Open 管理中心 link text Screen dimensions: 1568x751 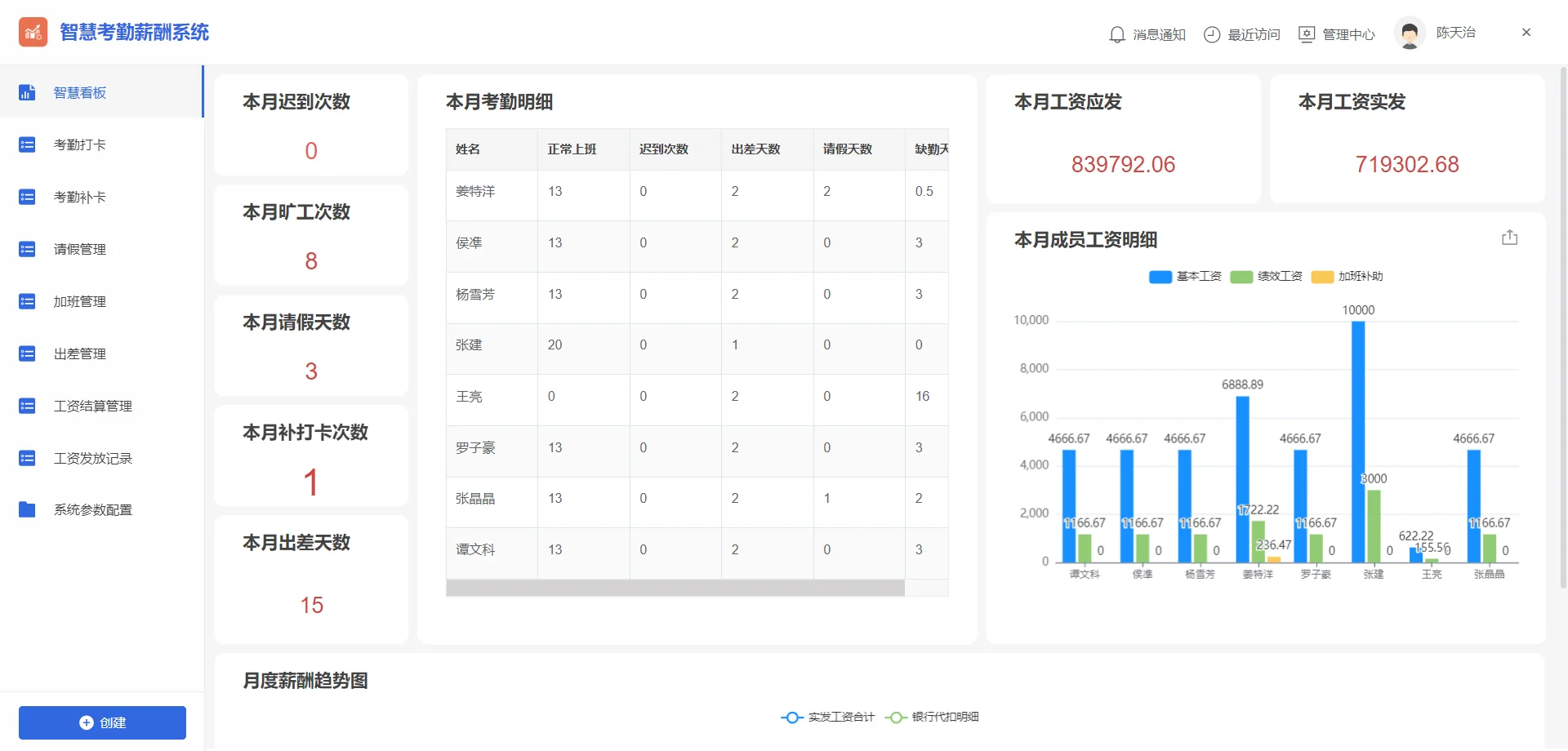1348,34
